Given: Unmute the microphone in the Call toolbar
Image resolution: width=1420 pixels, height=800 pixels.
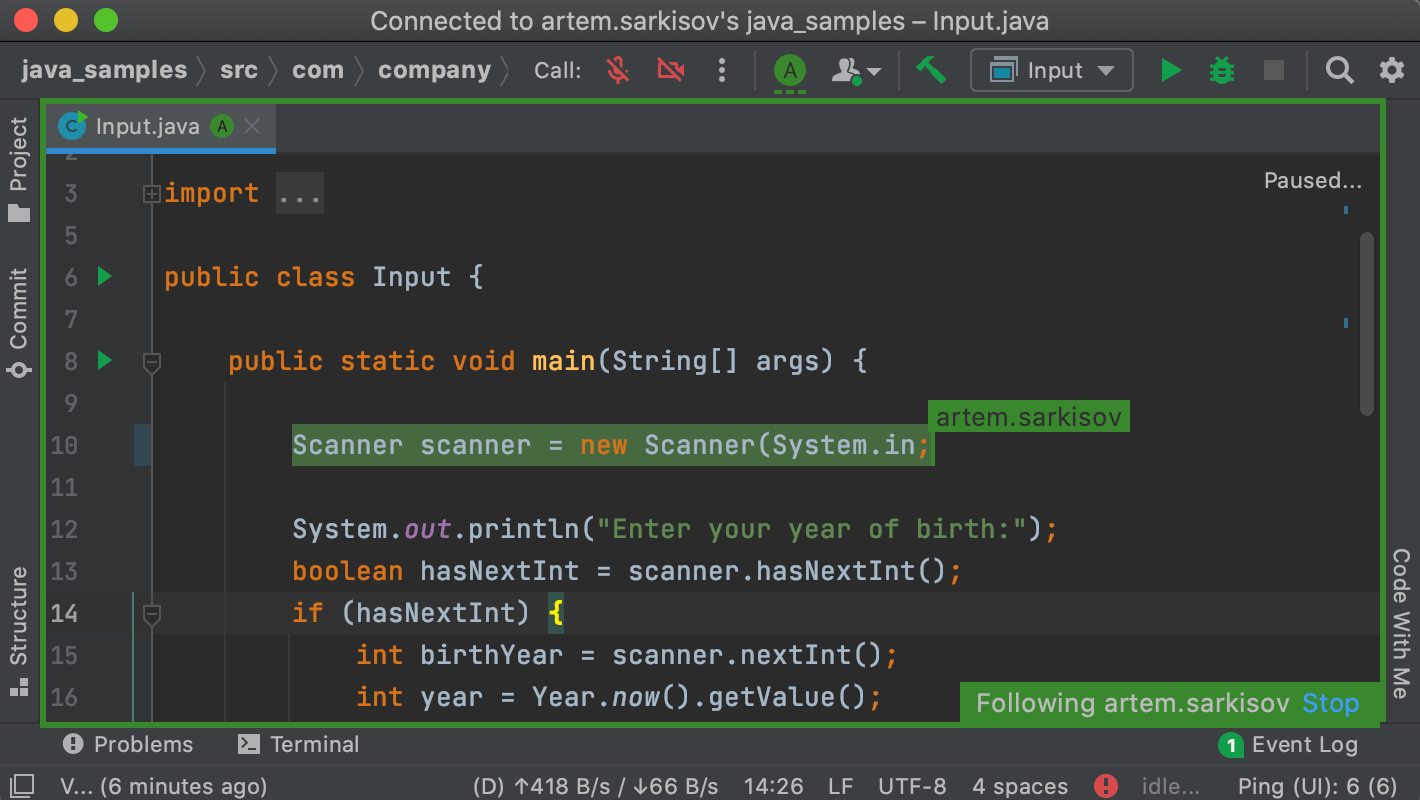Looking at the screenshot, I should 617,70.
